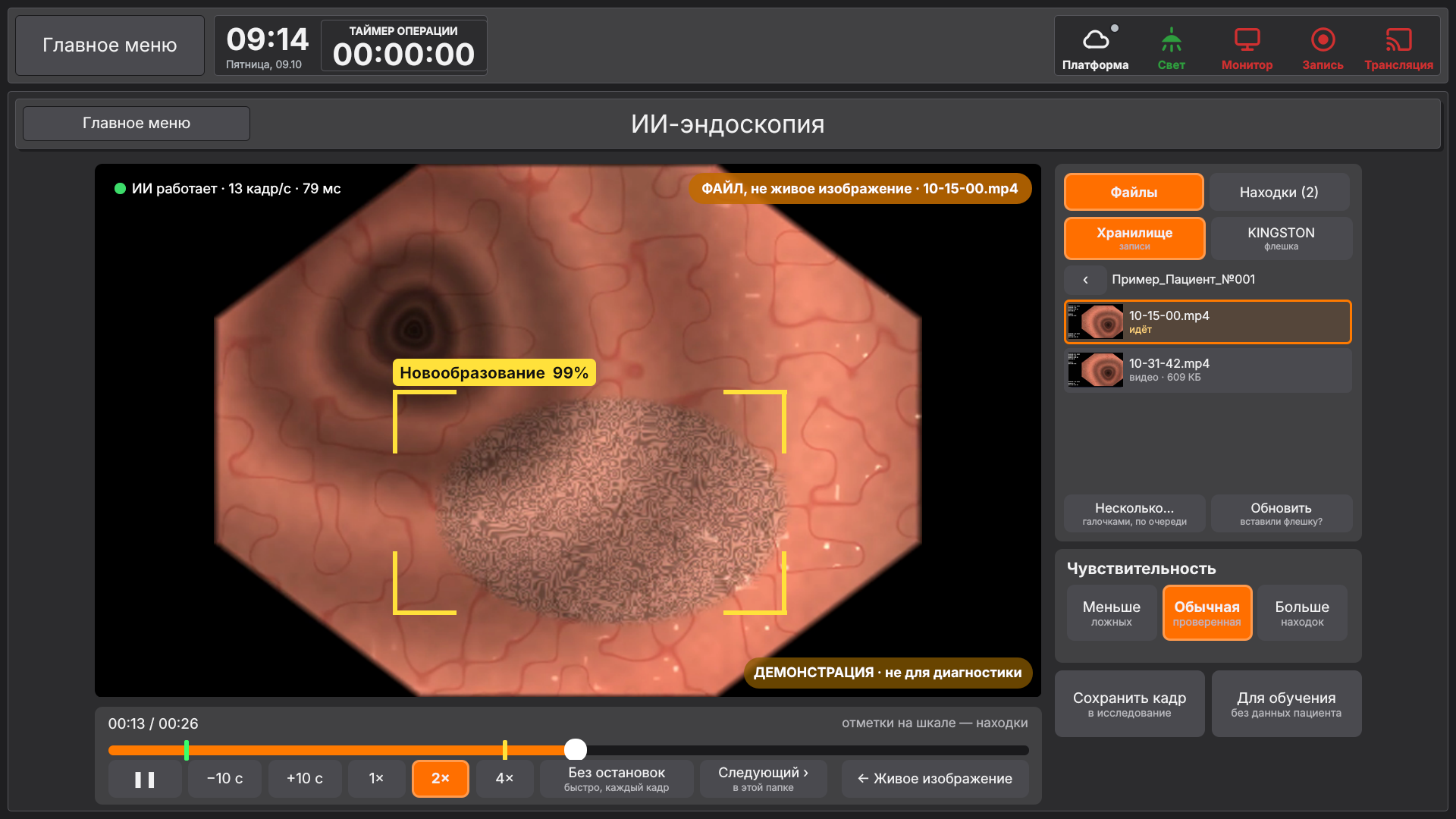Go to Следующий file in folder
The width and height of the screenshot is (1456, 819).
click(764, 779)
